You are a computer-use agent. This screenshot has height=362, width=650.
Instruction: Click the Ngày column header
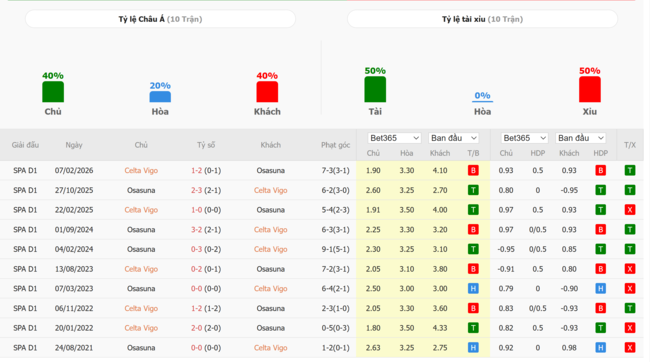click(x=74, y=145)
